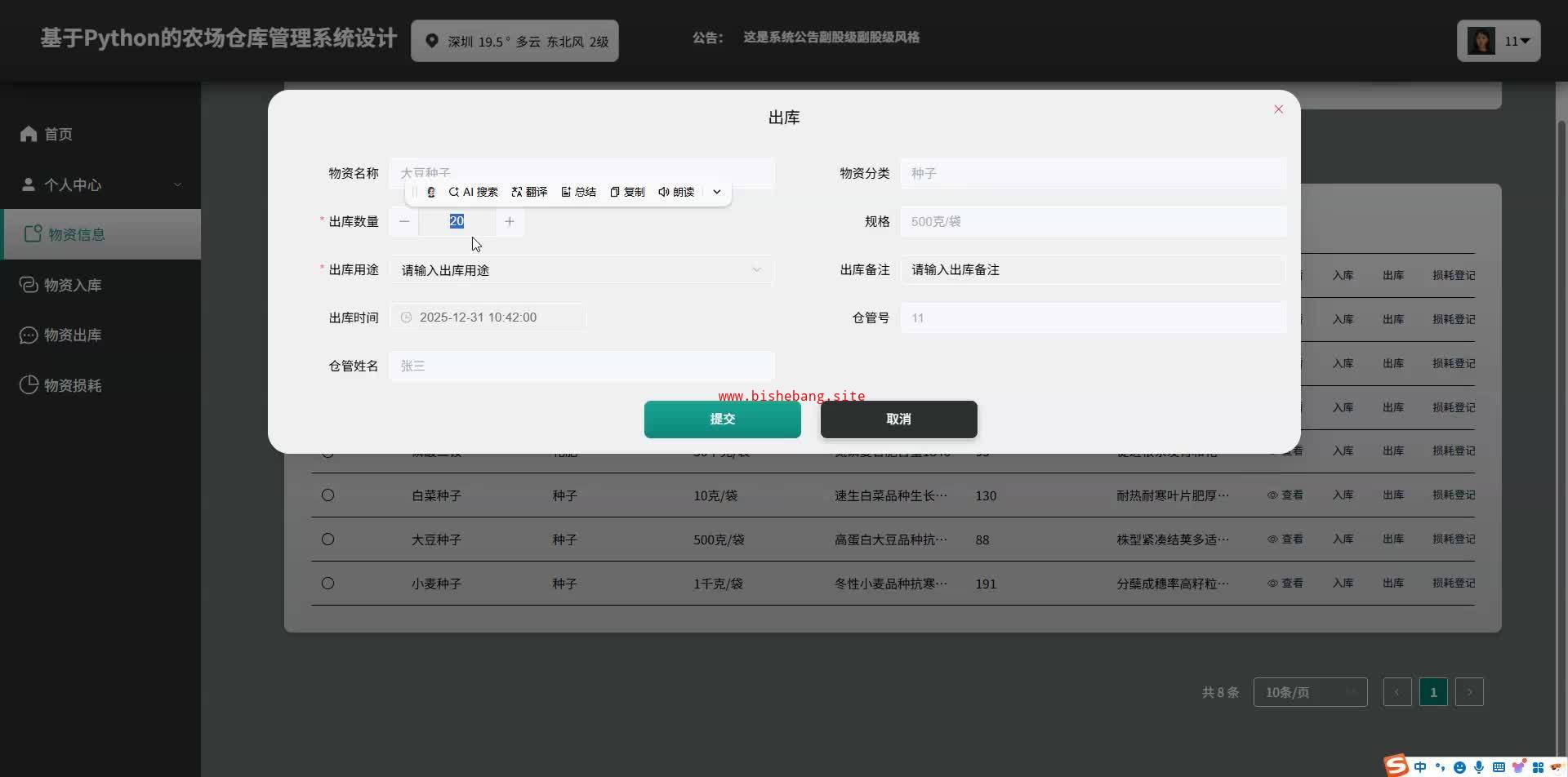Viewport: 1568px width, 777px height.
Task: Click the 出库备注 input field
Action: tap(1093, 269)
